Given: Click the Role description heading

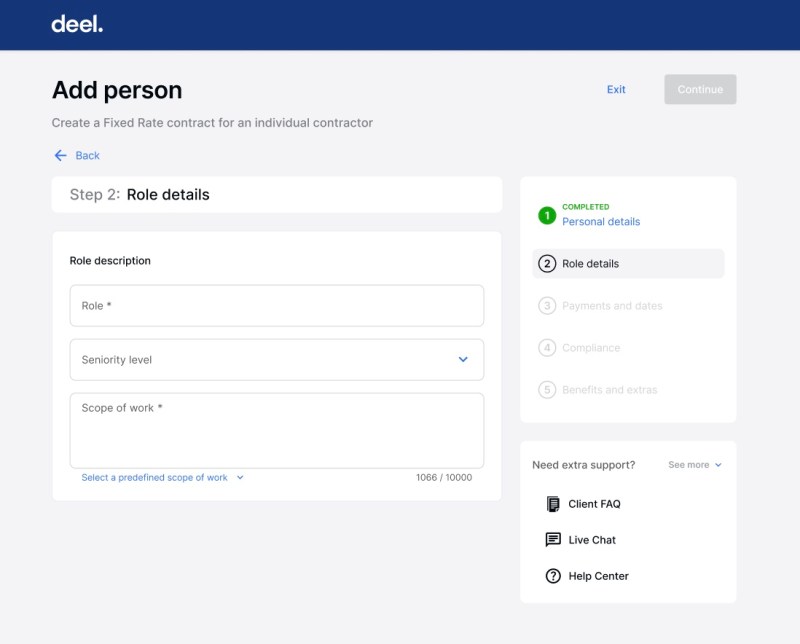Looking at the screenshot, I should point(110,261).
